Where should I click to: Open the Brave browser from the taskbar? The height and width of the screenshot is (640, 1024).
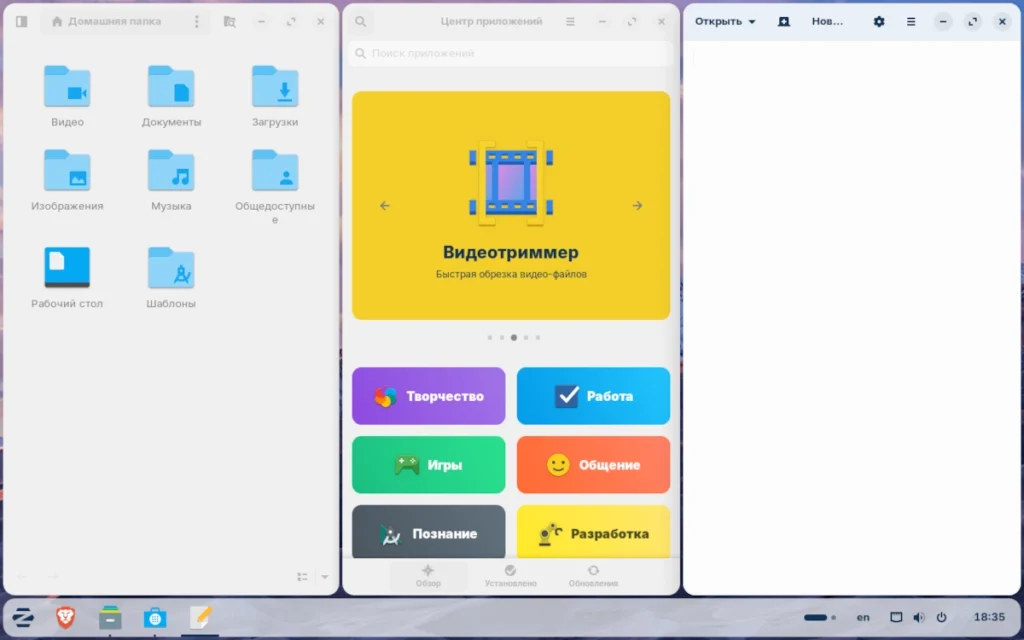tap(65, 617)
